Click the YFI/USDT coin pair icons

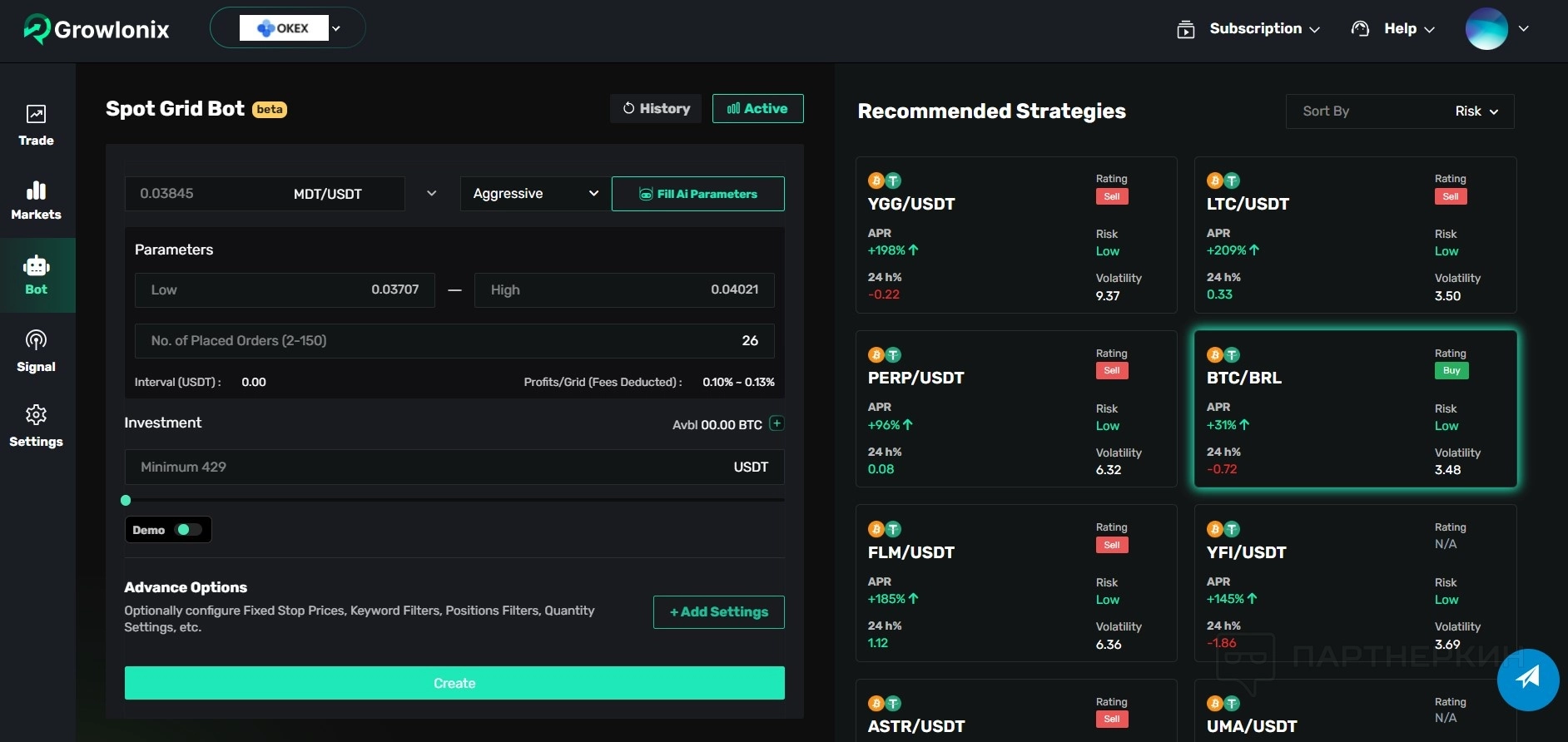(x=1223, y=529)
